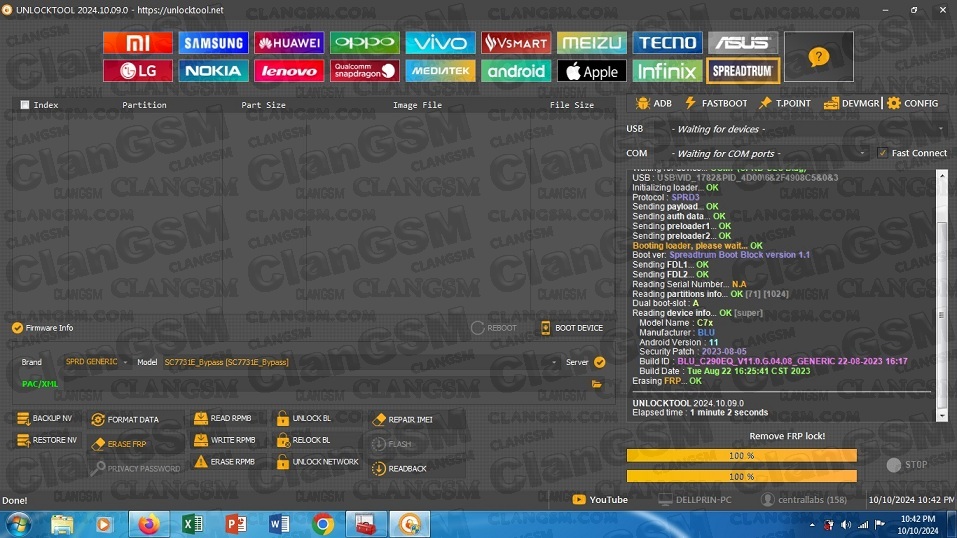957x538 pixels.
Task: Toggle the Index select-all checkbox
Action: [25, 105]
